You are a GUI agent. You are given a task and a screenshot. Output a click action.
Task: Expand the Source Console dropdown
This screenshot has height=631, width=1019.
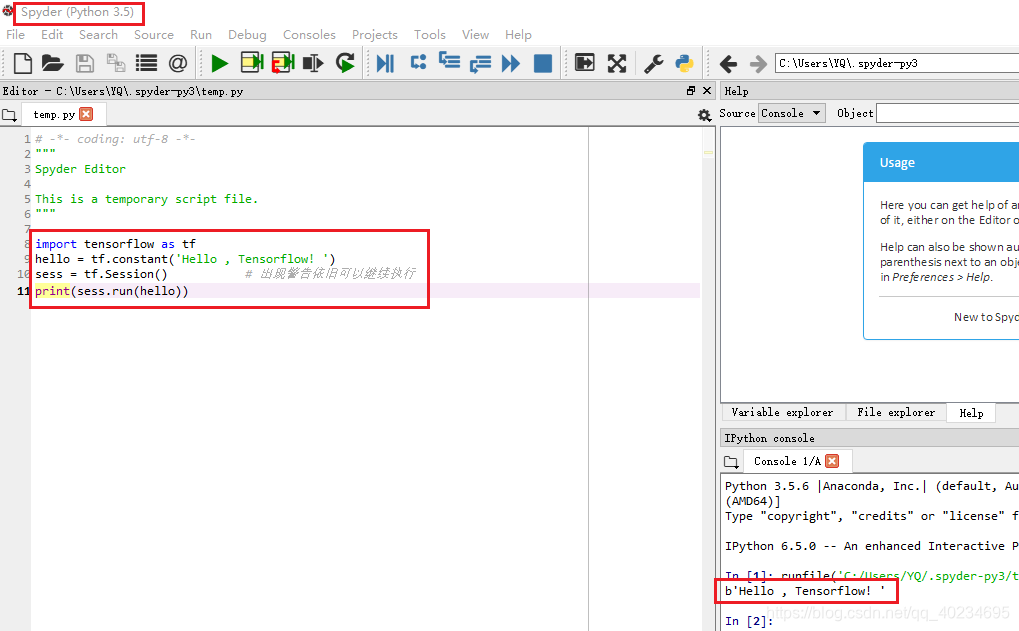pyautogui.click(x=791, y=113)
